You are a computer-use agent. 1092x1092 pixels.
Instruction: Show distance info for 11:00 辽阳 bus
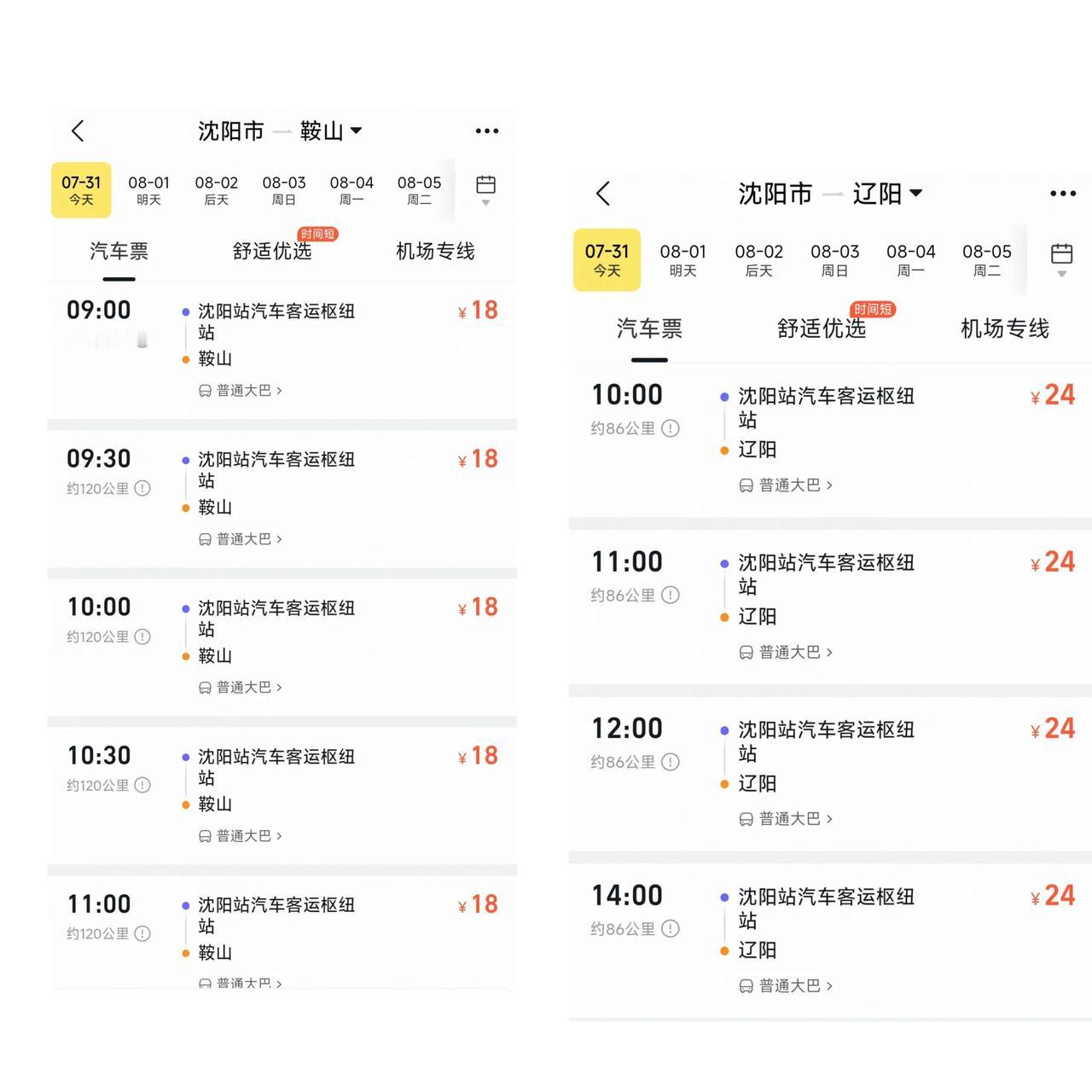coord(671,595)
